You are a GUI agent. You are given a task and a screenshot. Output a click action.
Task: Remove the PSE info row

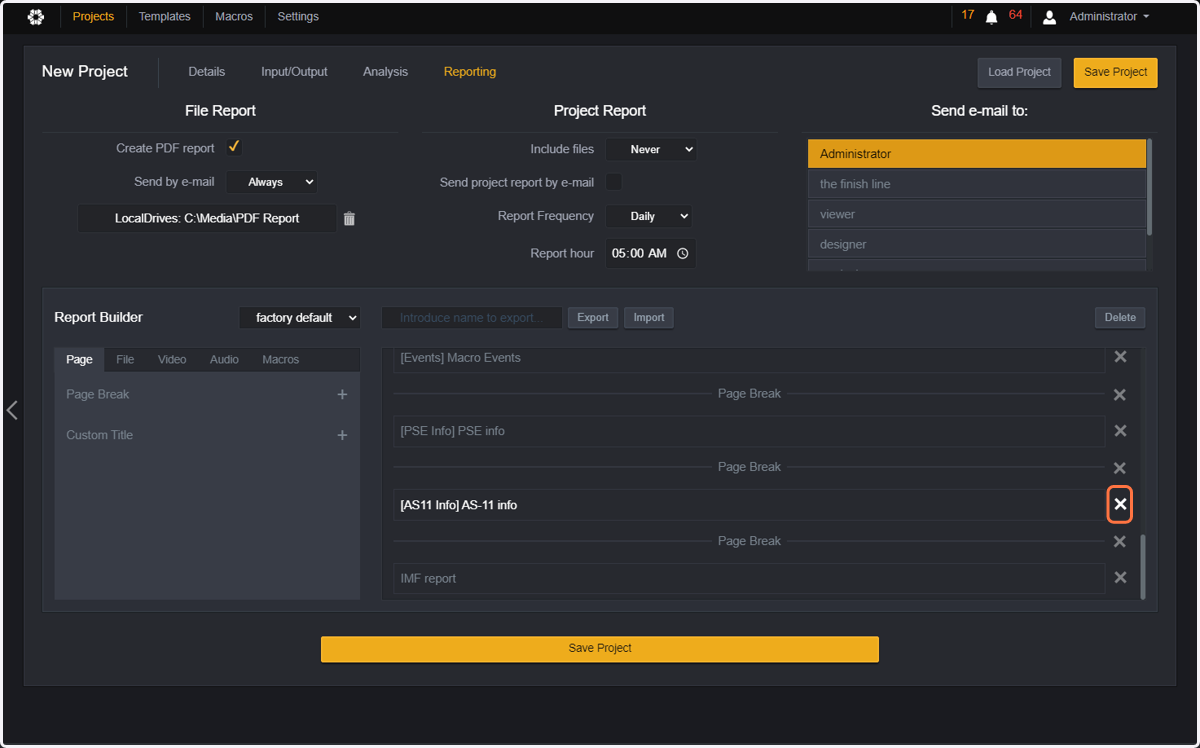click(1120, 431)
